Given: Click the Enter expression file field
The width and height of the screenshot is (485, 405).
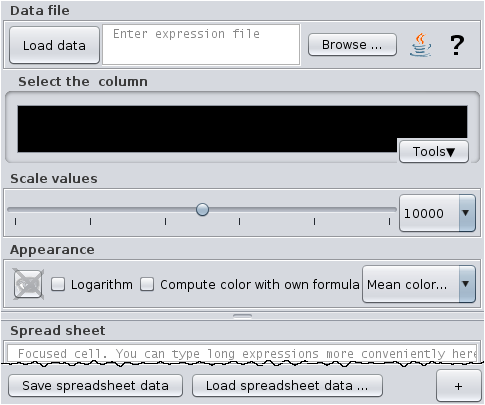Looking at the screenshot, I should [x=201, y=45].
